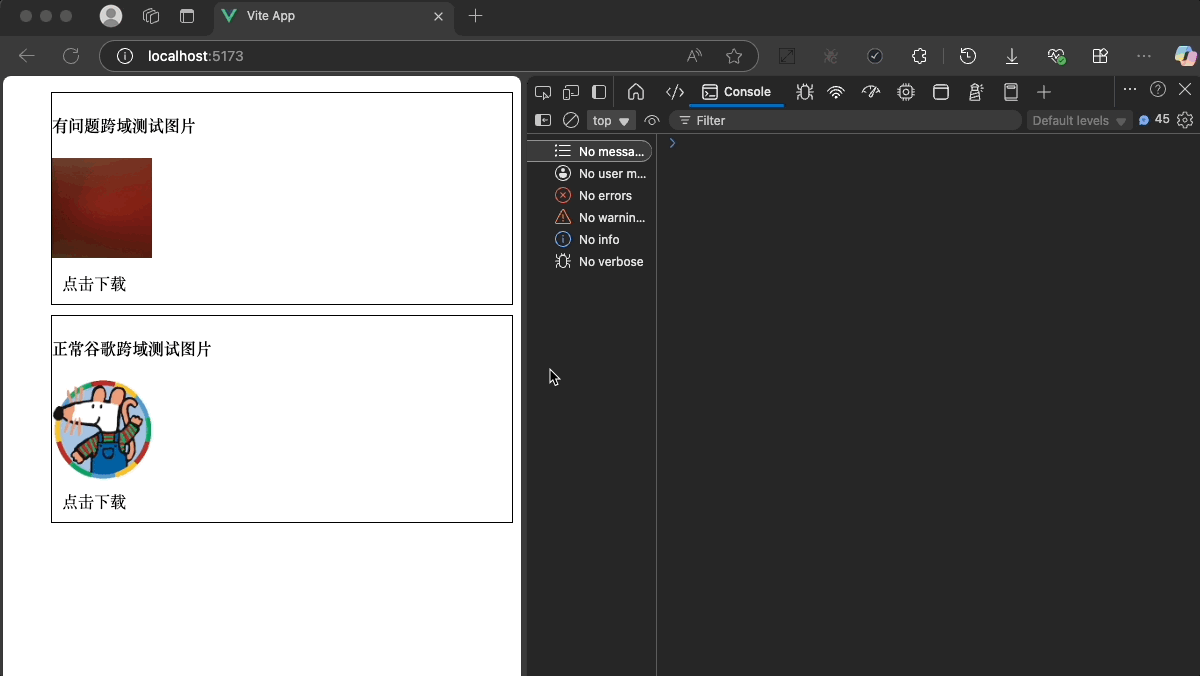View site information icon in address bar
The width and height of the screenshot is (1200, 676).
click(x=125, y=56)
